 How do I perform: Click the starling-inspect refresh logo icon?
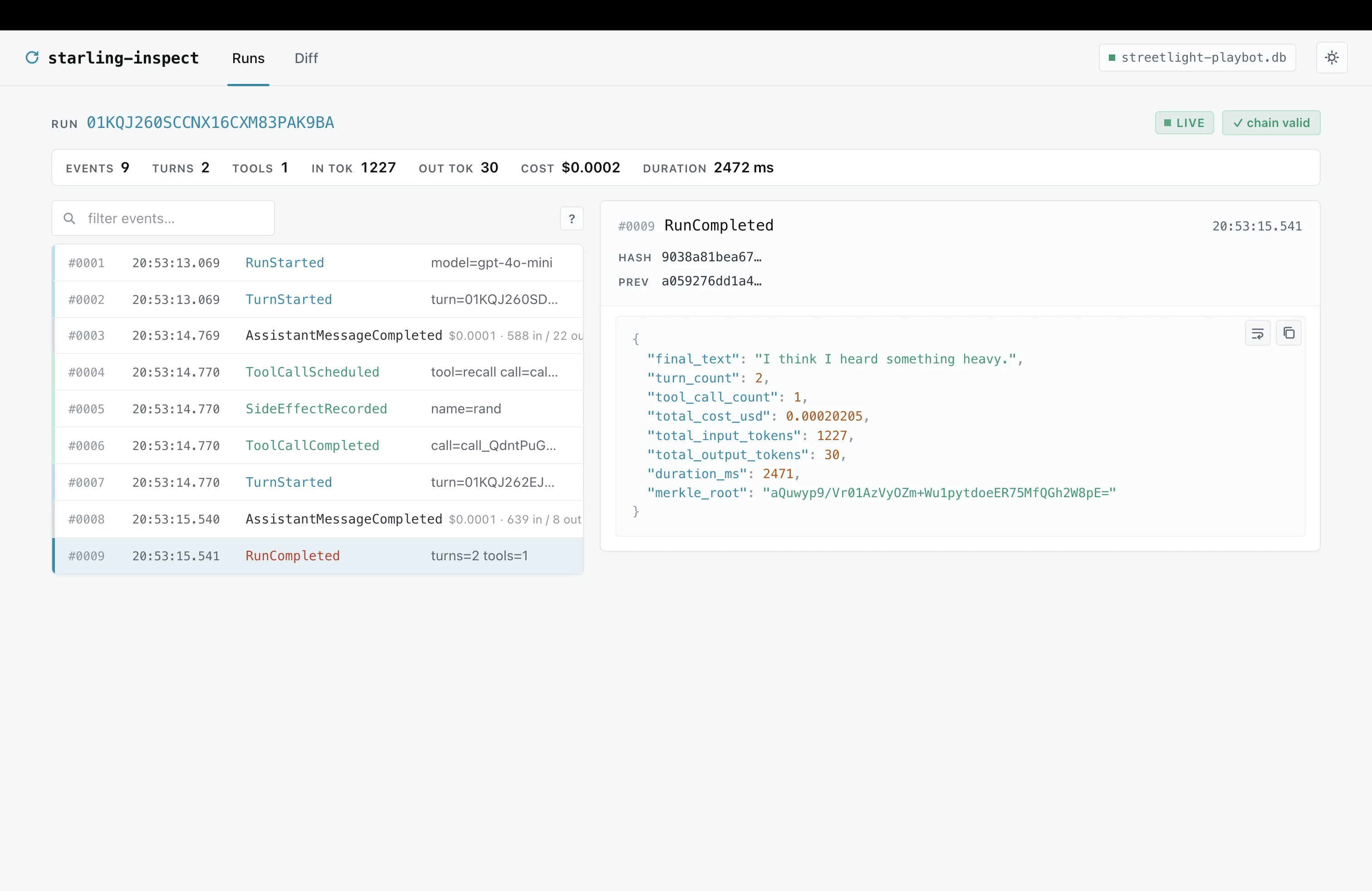32,58
